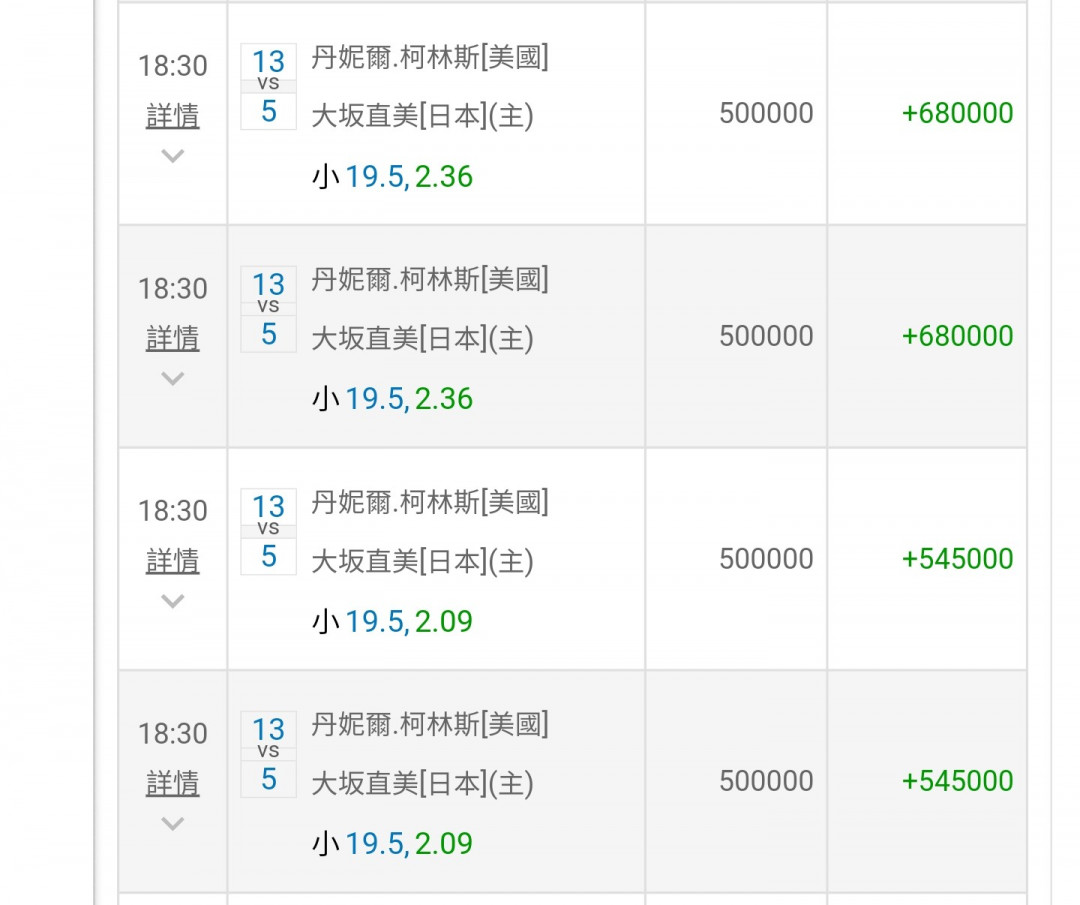The height and width of the screenshot is (905, 1080).
Task: Click 大坂直美[日本](主) name in third row
Action: [x=422, y=562]
